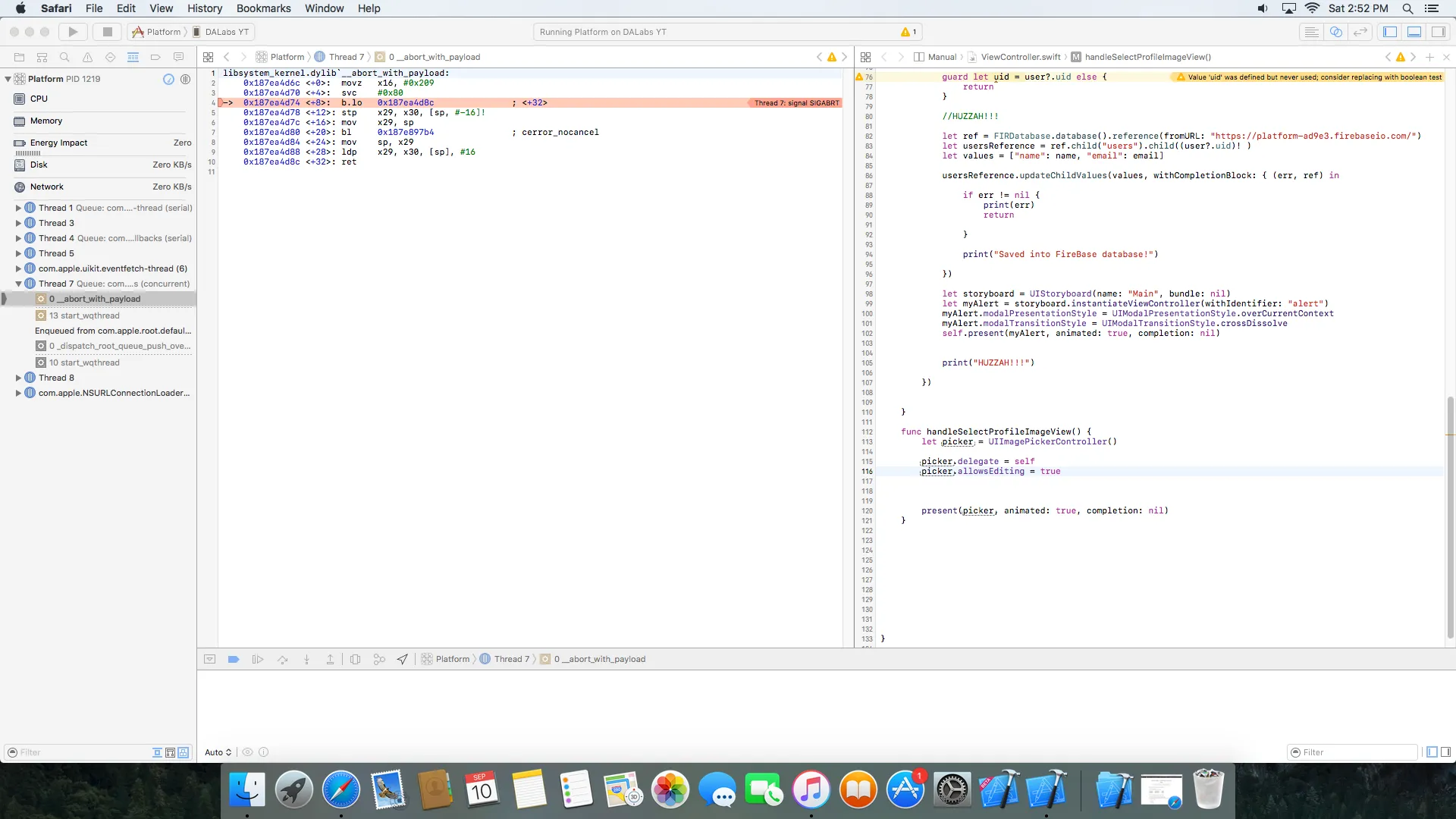Stop the running app
The image size is (1456, 819).
[x=107, y=32]
